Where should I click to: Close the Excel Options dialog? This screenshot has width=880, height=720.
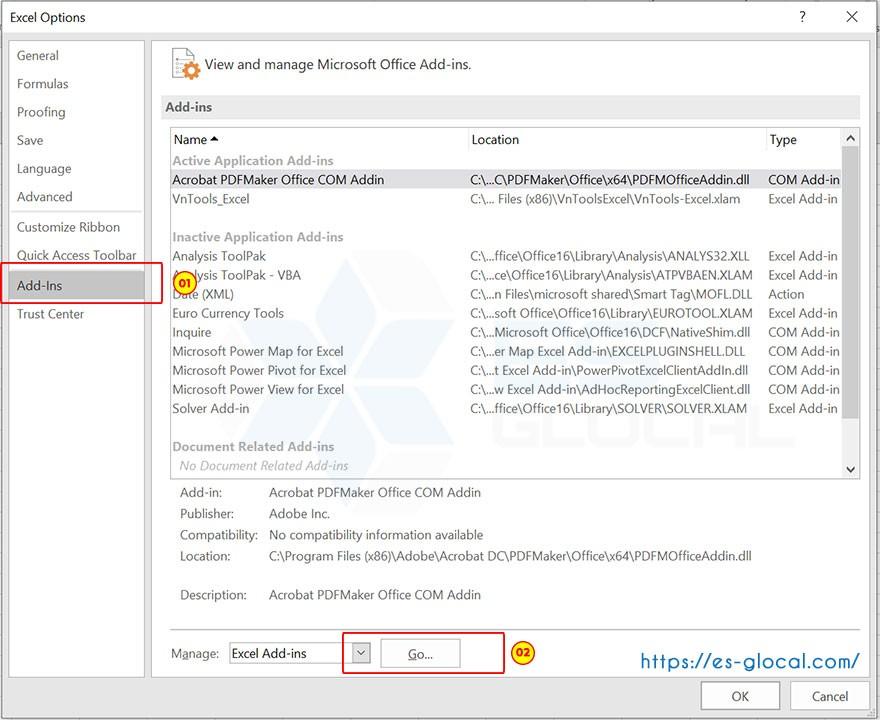(851, 17)
